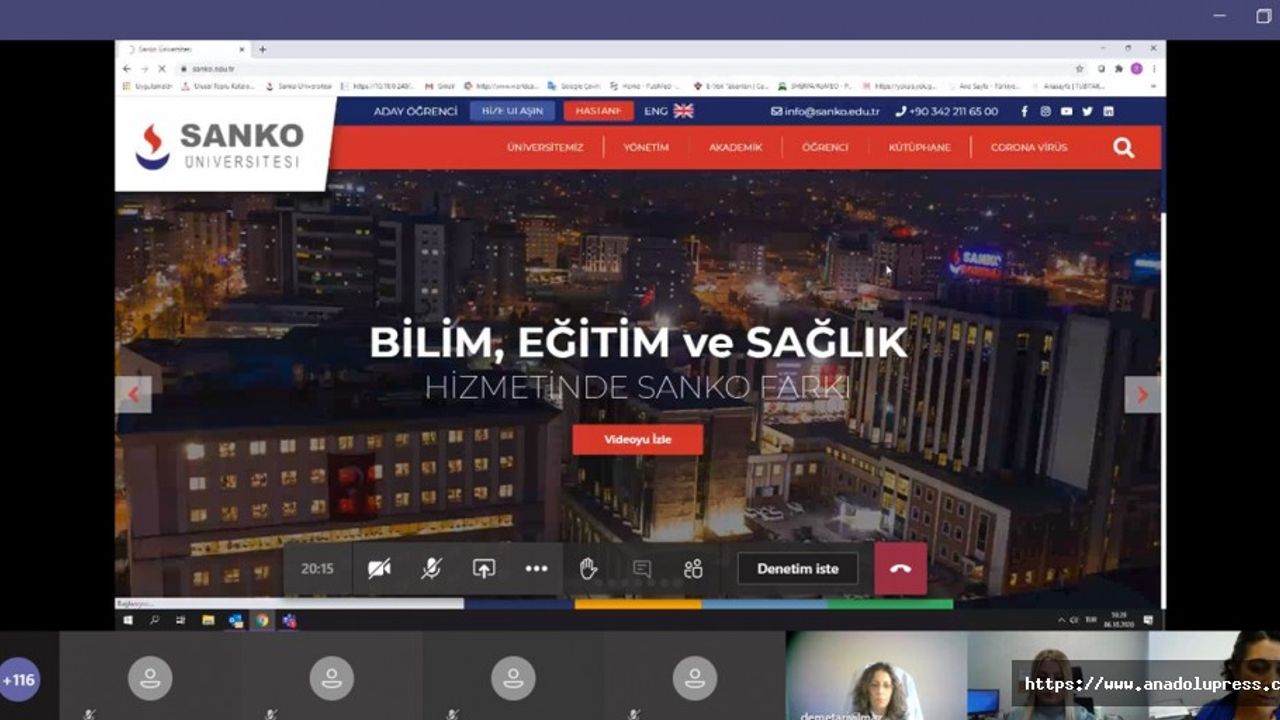Click the Videoyu İzle button
The height and width of the screenshot is (720, 1280).
click(x=638, y=440)
